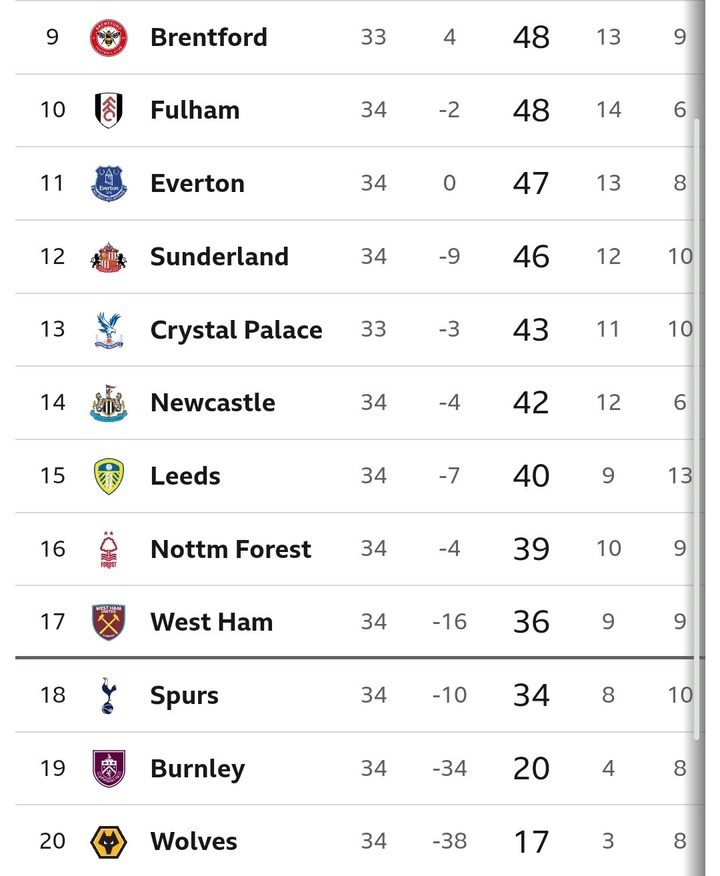Screen dimensions: 720x876
Task: Tap the Crystal Palace eagle crest
Action: pos(108,329)
